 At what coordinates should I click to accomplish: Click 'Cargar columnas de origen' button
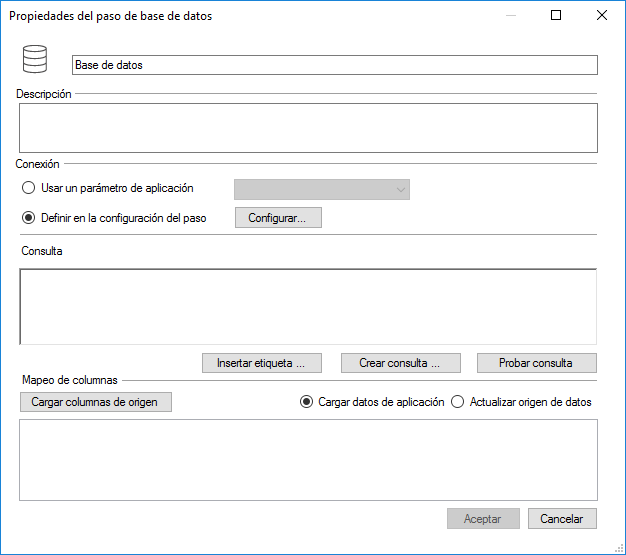[96, 402]
